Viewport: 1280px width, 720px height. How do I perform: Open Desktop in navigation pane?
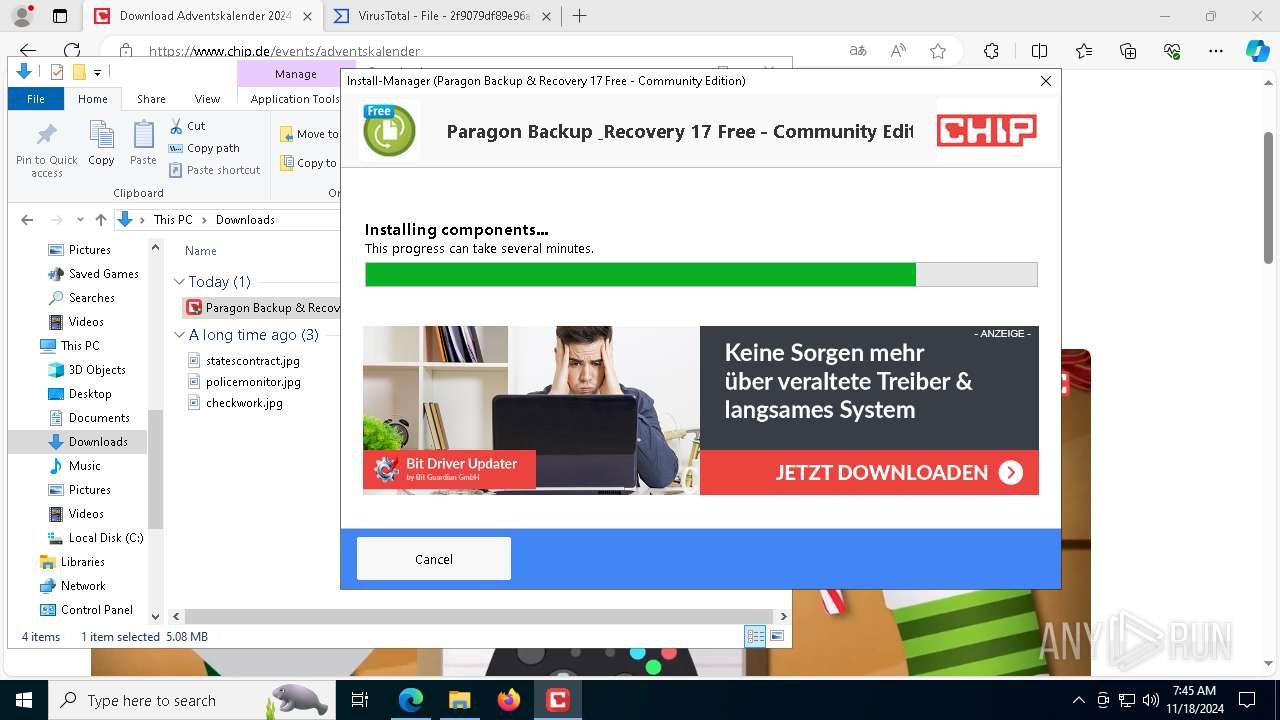coord(89,394)
